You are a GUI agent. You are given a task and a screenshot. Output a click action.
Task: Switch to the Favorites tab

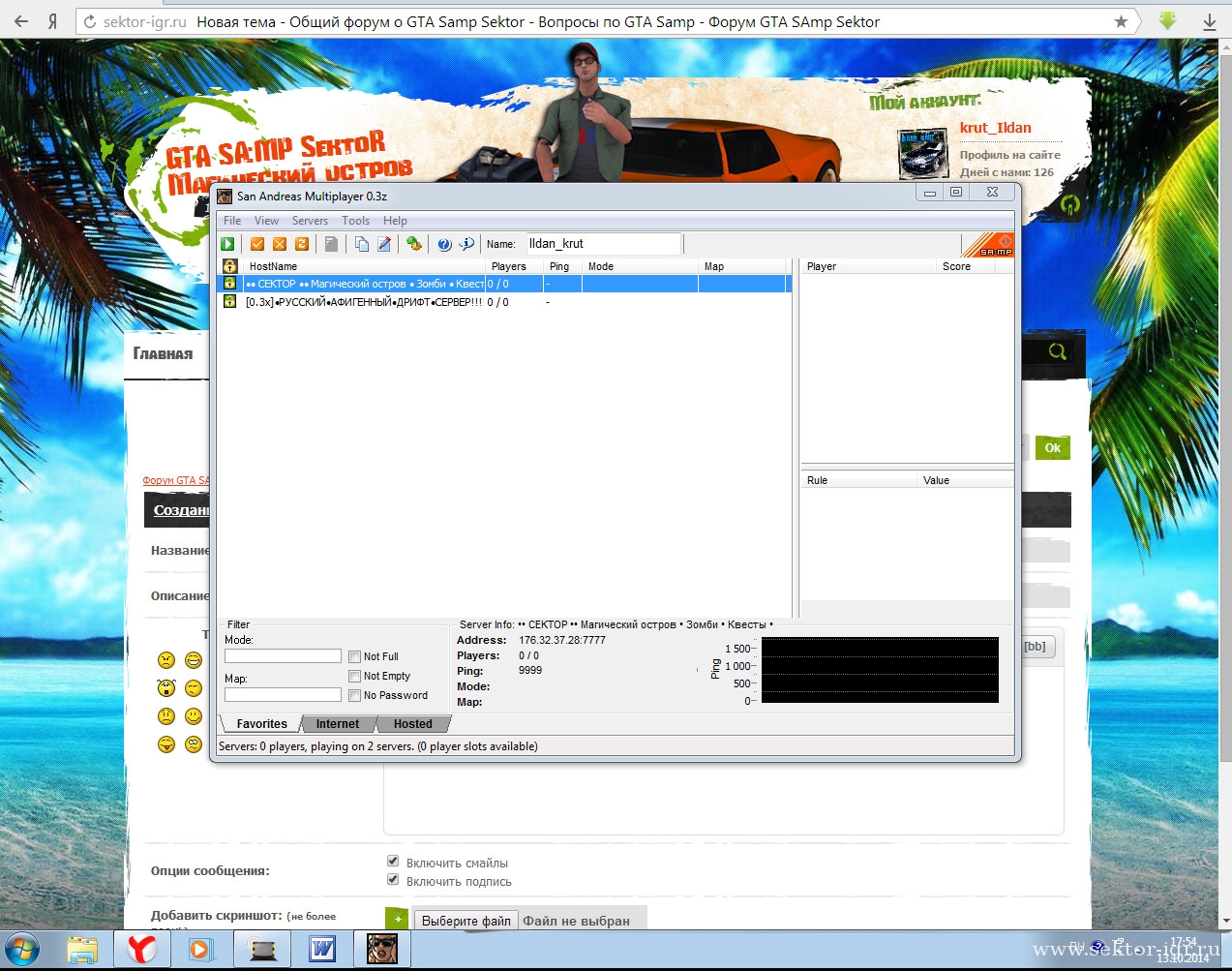tap(261, 724)
